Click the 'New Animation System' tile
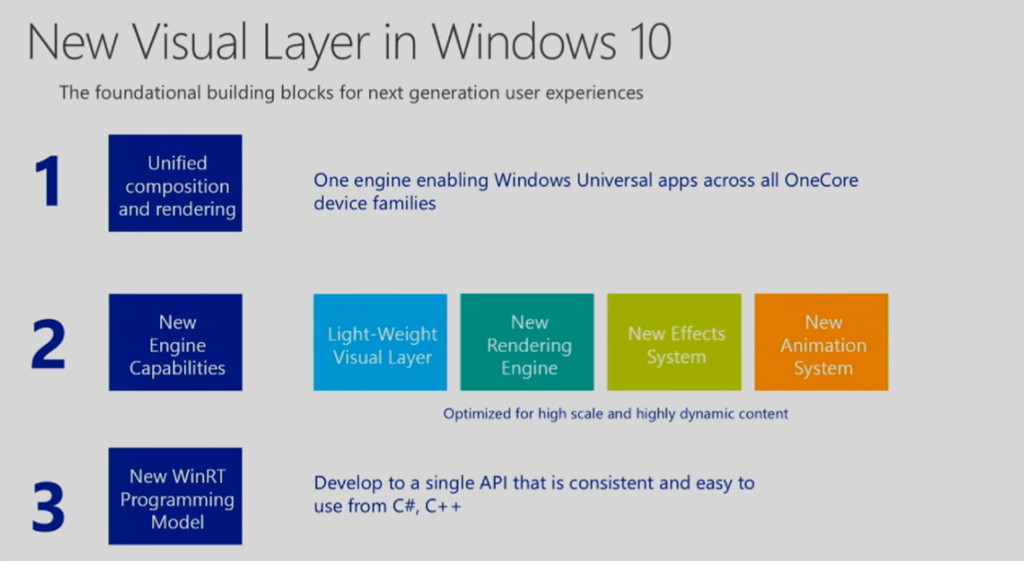The height and width of the screenshot is (561, 1024). [821, 342]
